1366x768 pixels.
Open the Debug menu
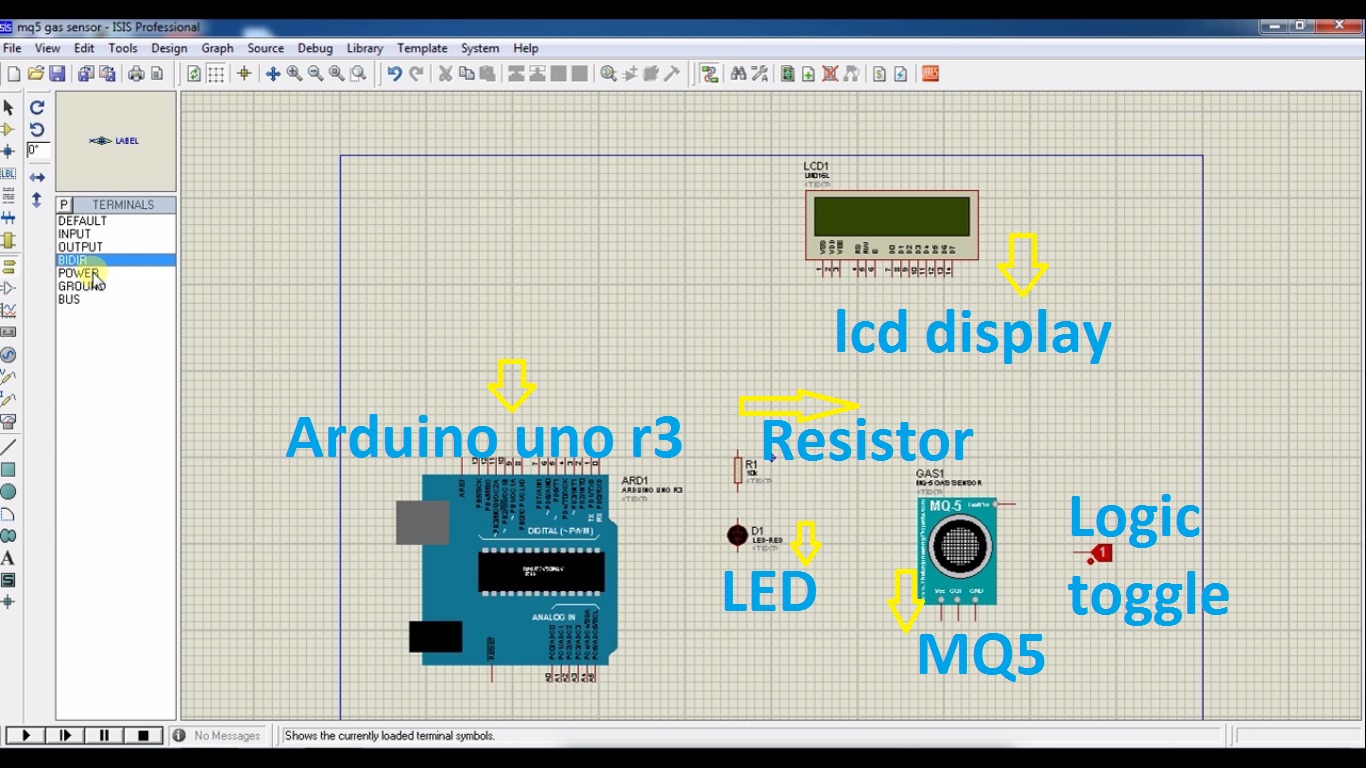(x=314, y=48)
